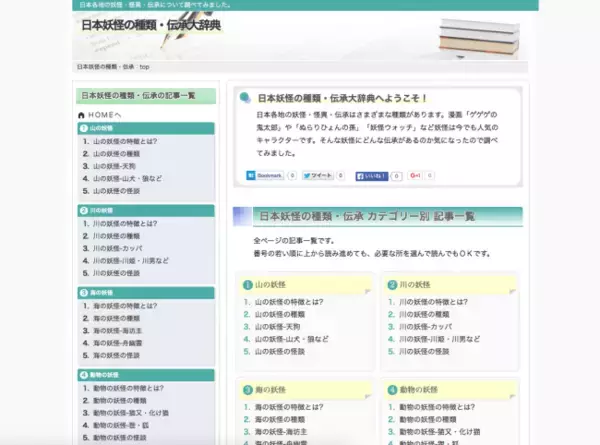Viewport: 600px width, 445px height.
Task: Open sidebar link 川の妖怪-川姫・川男など
Action: pyautogui.click(x=130, y=261)
